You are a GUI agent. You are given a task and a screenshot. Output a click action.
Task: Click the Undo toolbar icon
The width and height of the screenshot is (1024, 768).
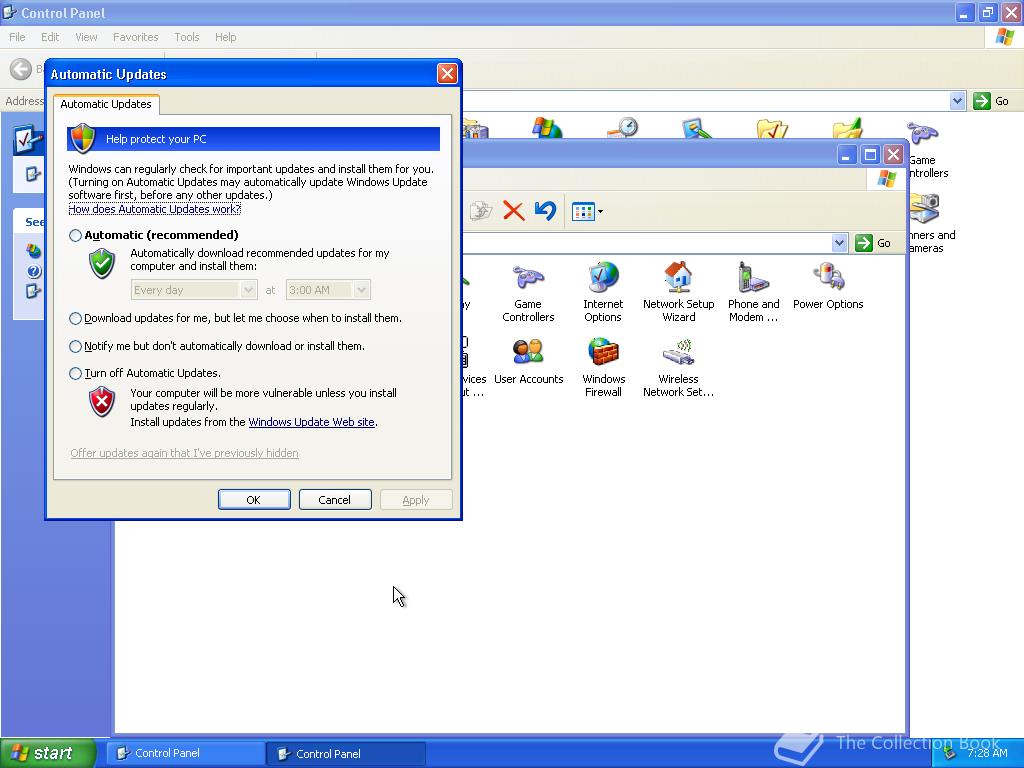544,211
